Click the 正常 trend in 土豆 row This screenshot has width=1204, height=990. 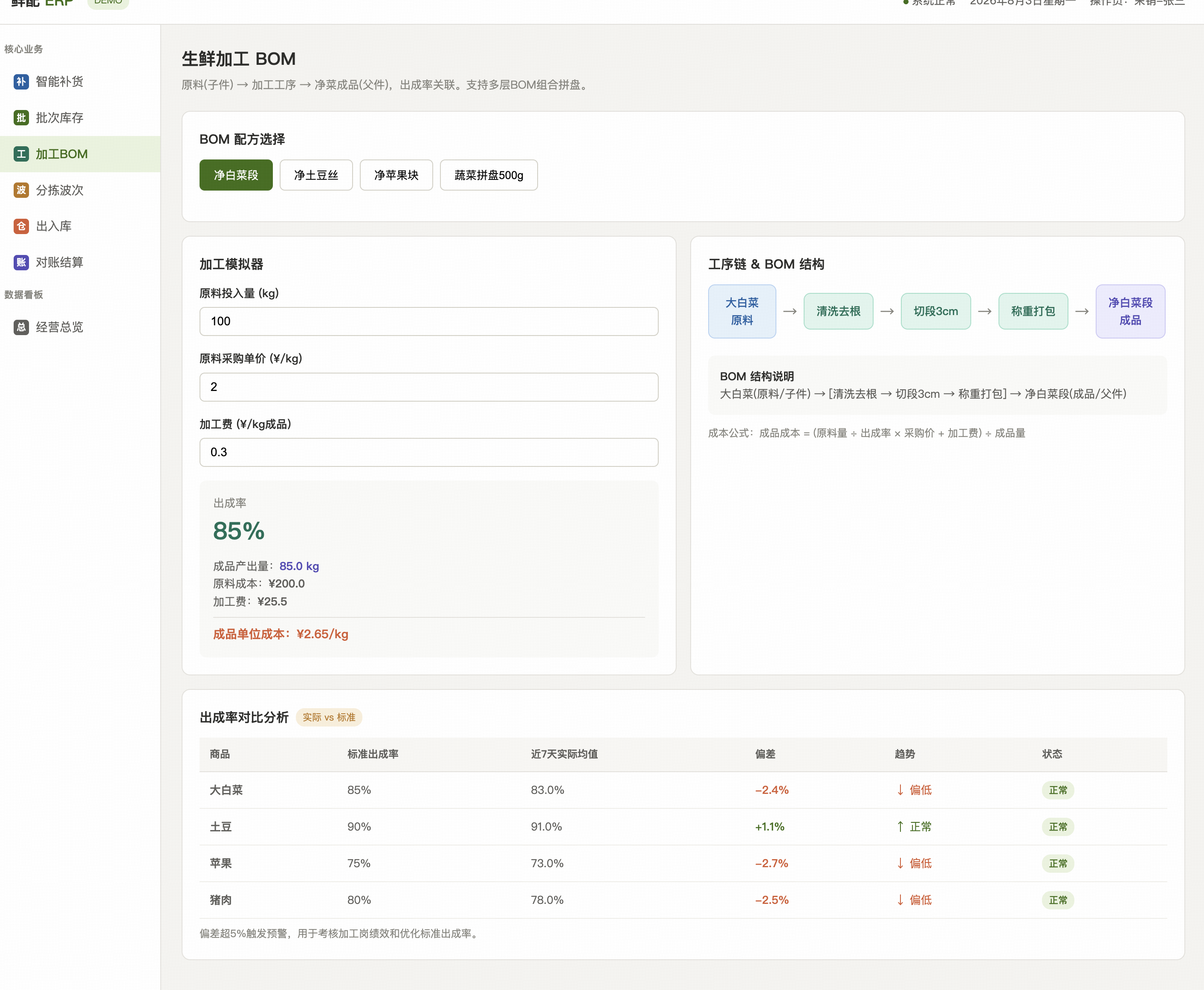[x=914, y=827]
